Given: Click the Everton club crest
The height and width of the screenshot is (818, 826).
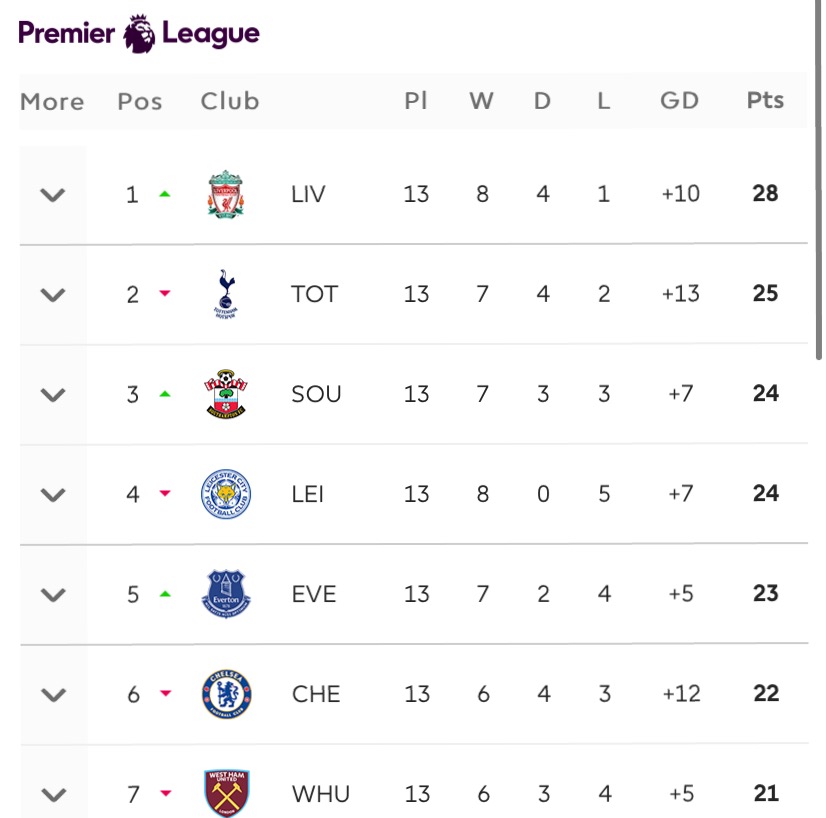Looking at the screenshot, I should (x=226, y=594).
